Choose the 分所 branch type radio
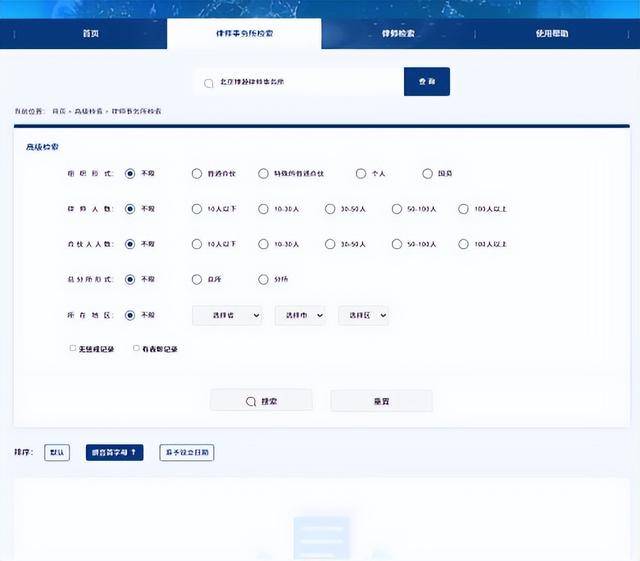The height and width of the screenshot is (561, 640). tap(264, 279)
